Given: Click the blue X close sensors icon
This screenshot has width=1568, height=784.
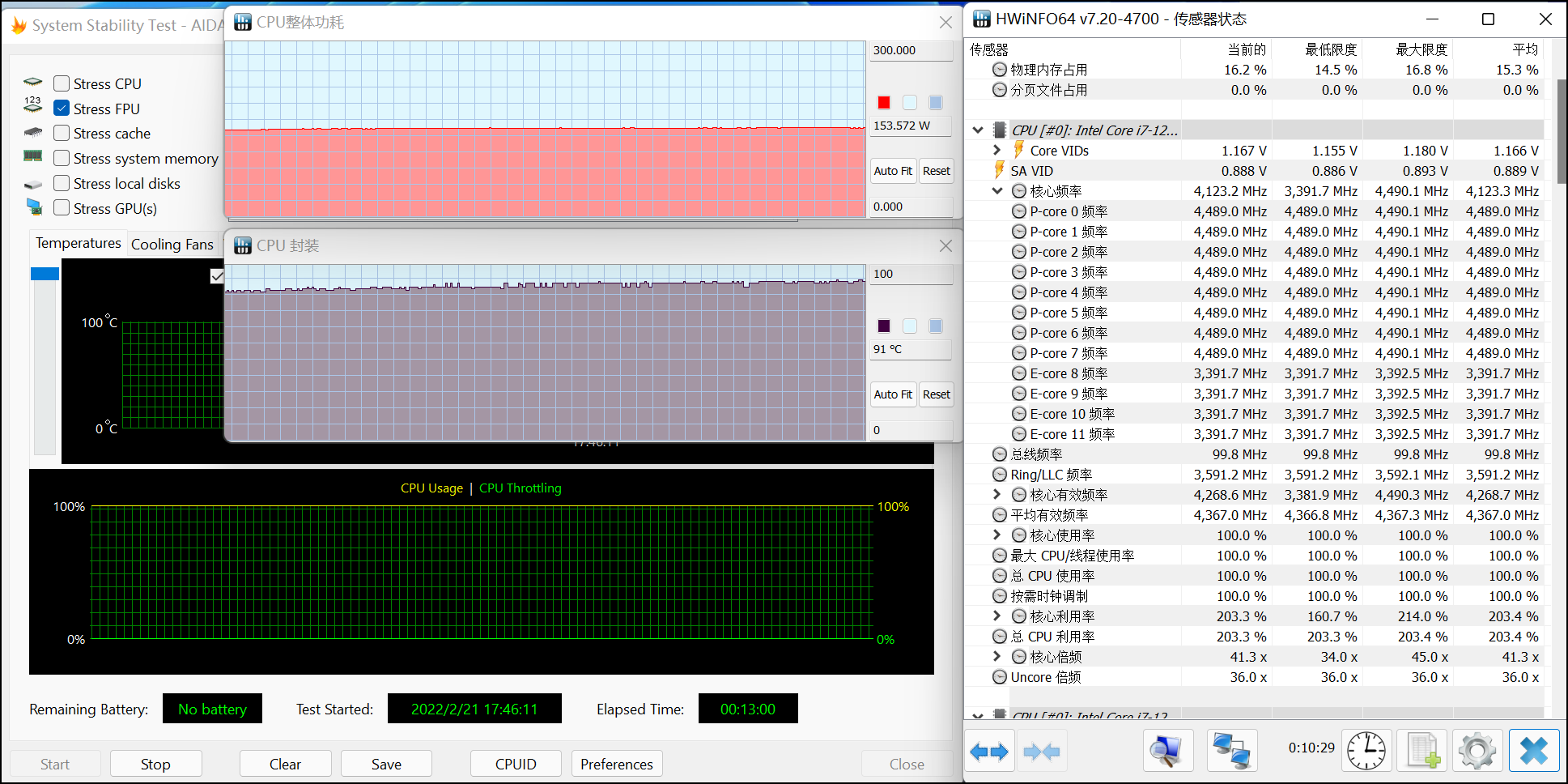Looking at the screenshot, I should pos(1533,751).
